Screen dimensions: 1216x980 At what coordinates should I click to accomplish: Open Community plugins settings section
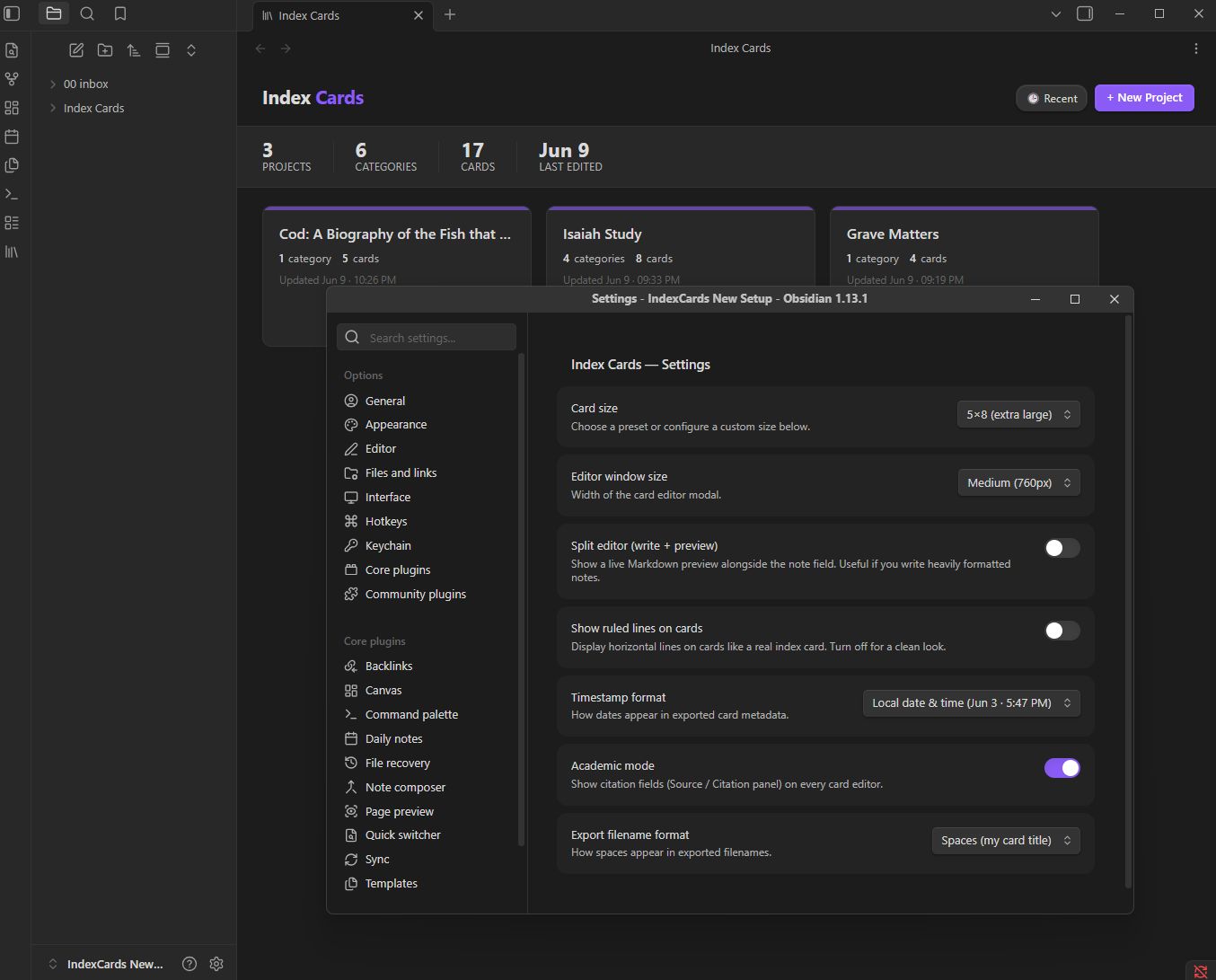(415, 595)
